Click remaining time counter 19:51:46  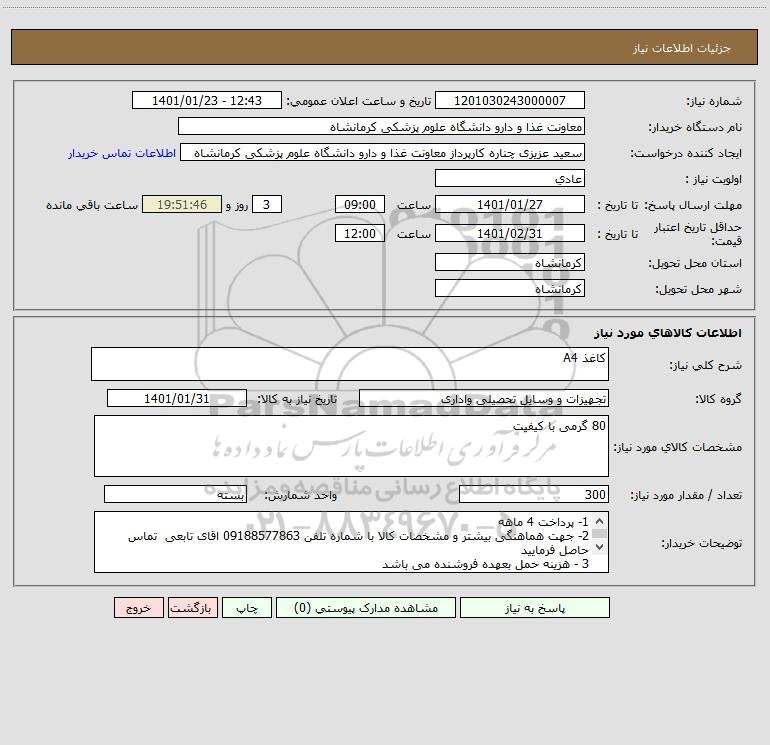tap(182, 204)
